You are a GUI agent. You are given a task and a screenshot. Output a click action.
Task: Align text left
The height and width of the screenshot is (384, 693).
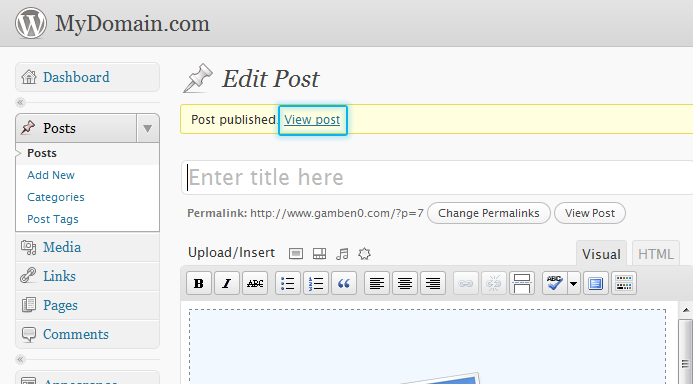(377, 283)
